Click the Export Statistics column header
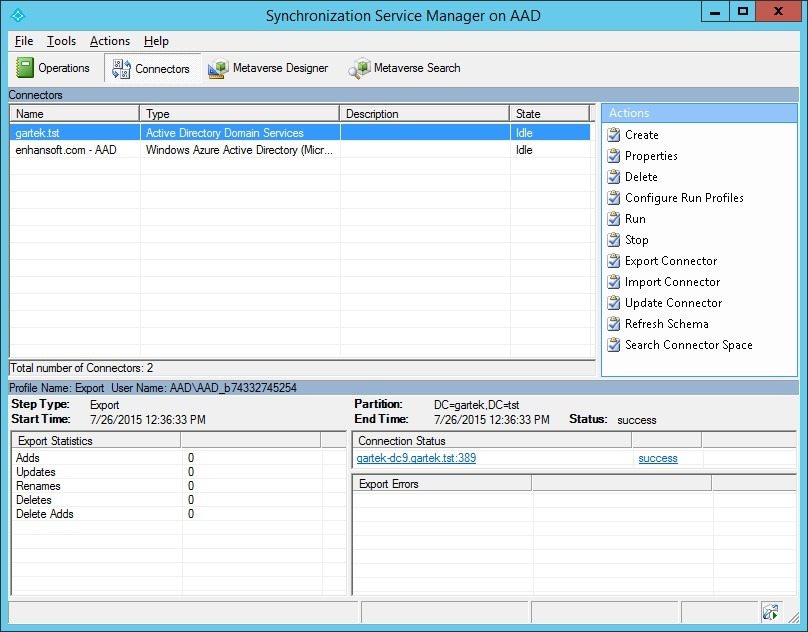Viewport: 808px width, 632px height. coord(96,441)
